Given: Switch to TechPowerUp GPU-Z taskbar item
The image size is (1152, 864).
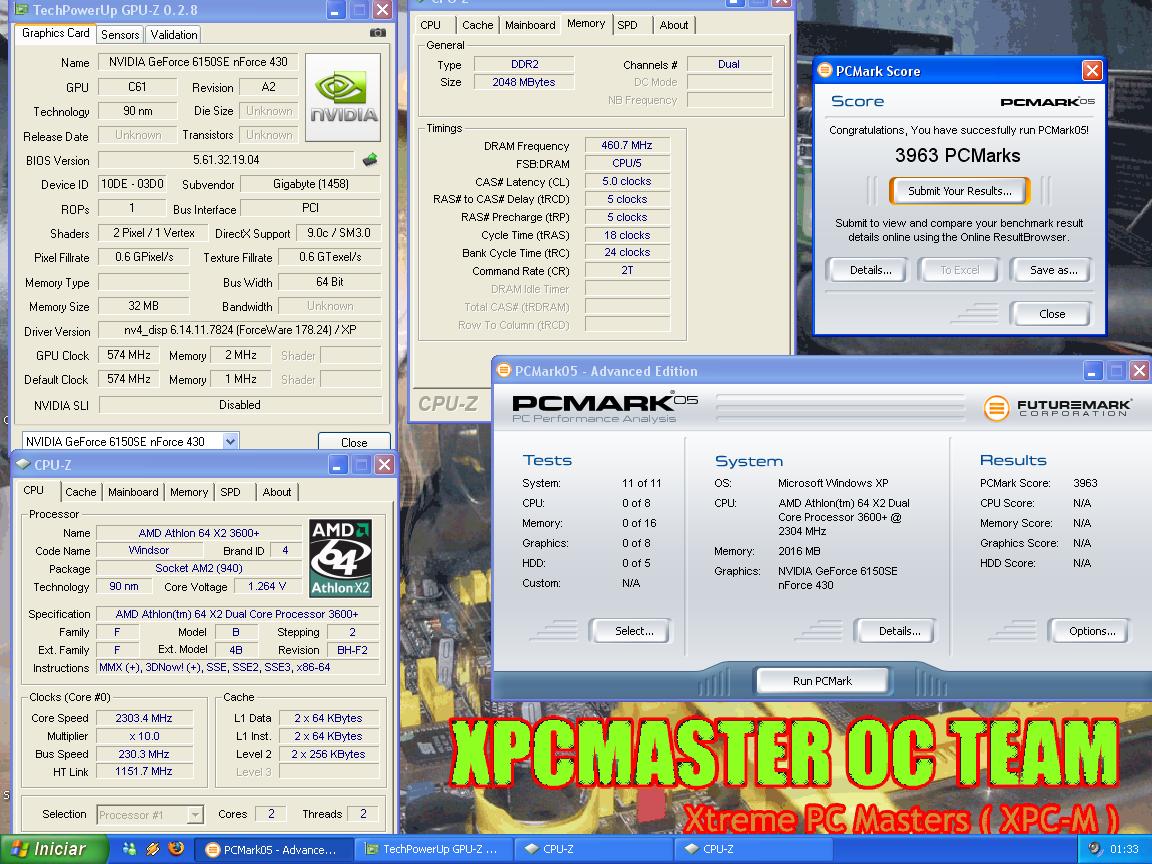Looking at the screenshot, I should click(433, 849).
